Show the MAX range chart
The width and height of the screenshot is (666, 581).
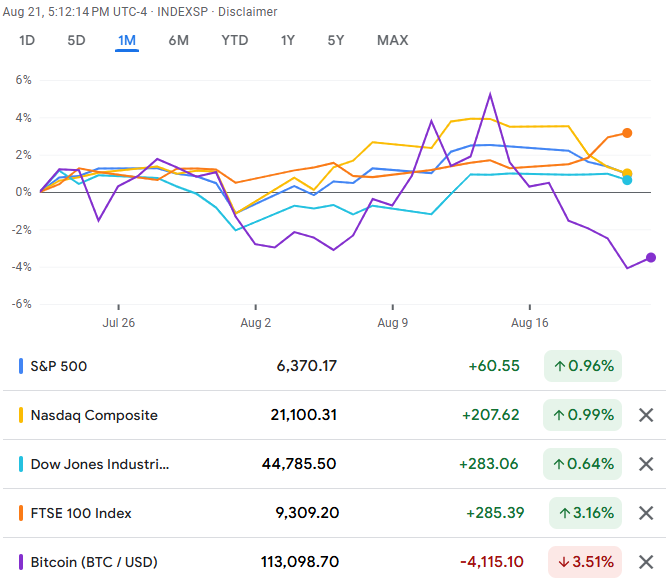pos(392,40)
